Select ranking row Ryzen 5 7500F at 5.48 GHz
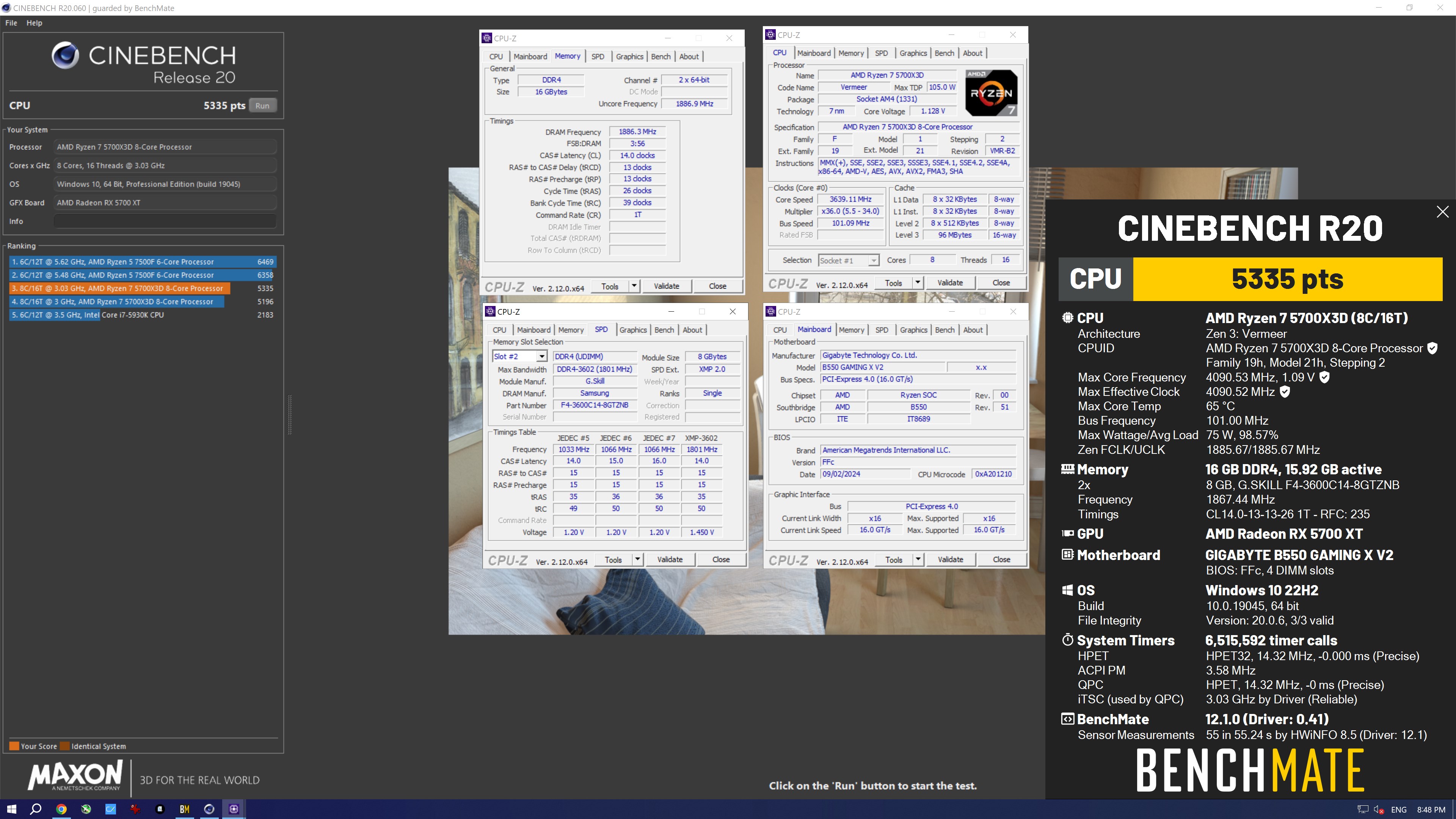Viewport: 1456px width, 819px height. (143, 275)
